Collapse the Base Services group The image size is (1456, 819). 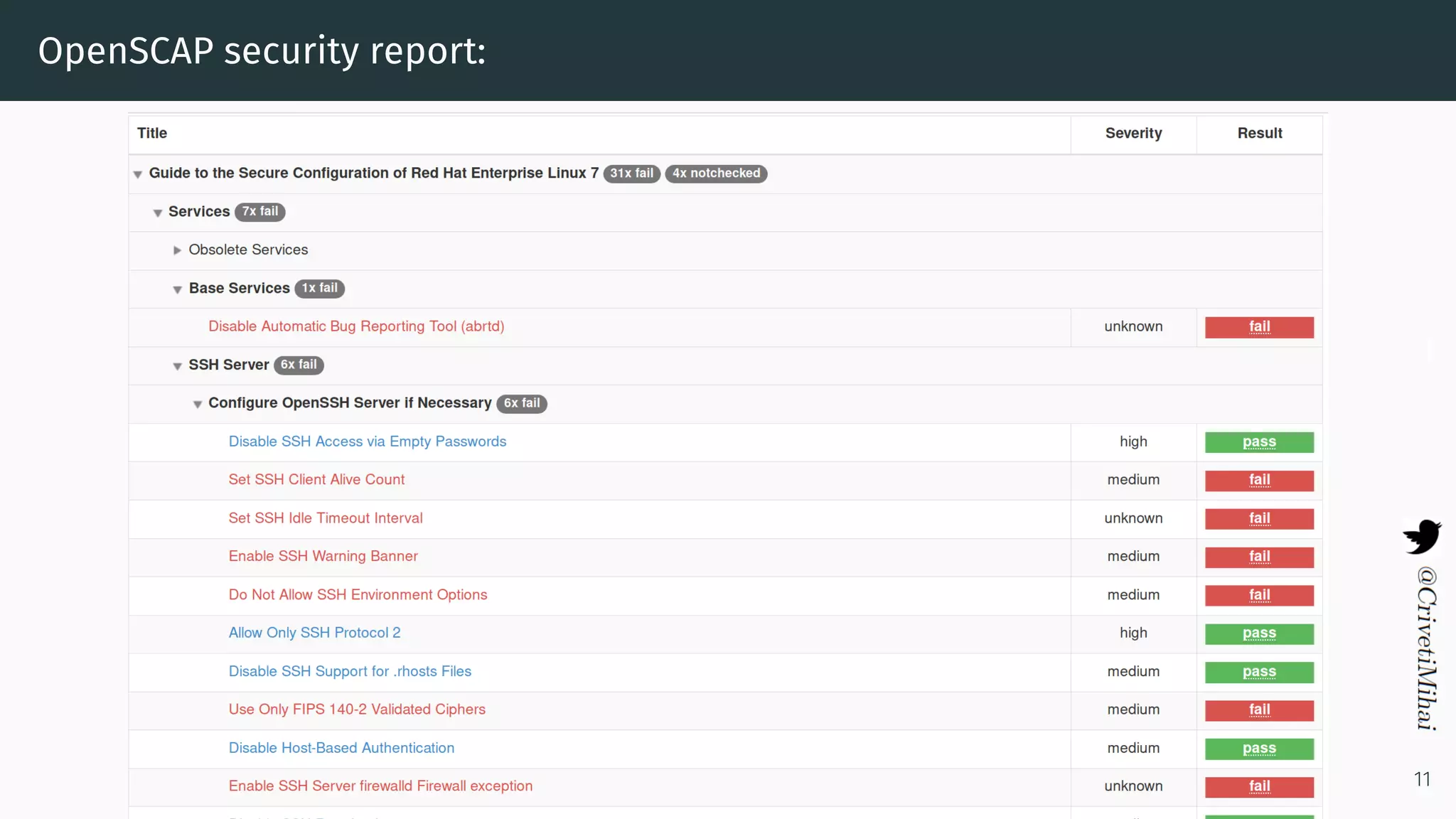point(178,289)
